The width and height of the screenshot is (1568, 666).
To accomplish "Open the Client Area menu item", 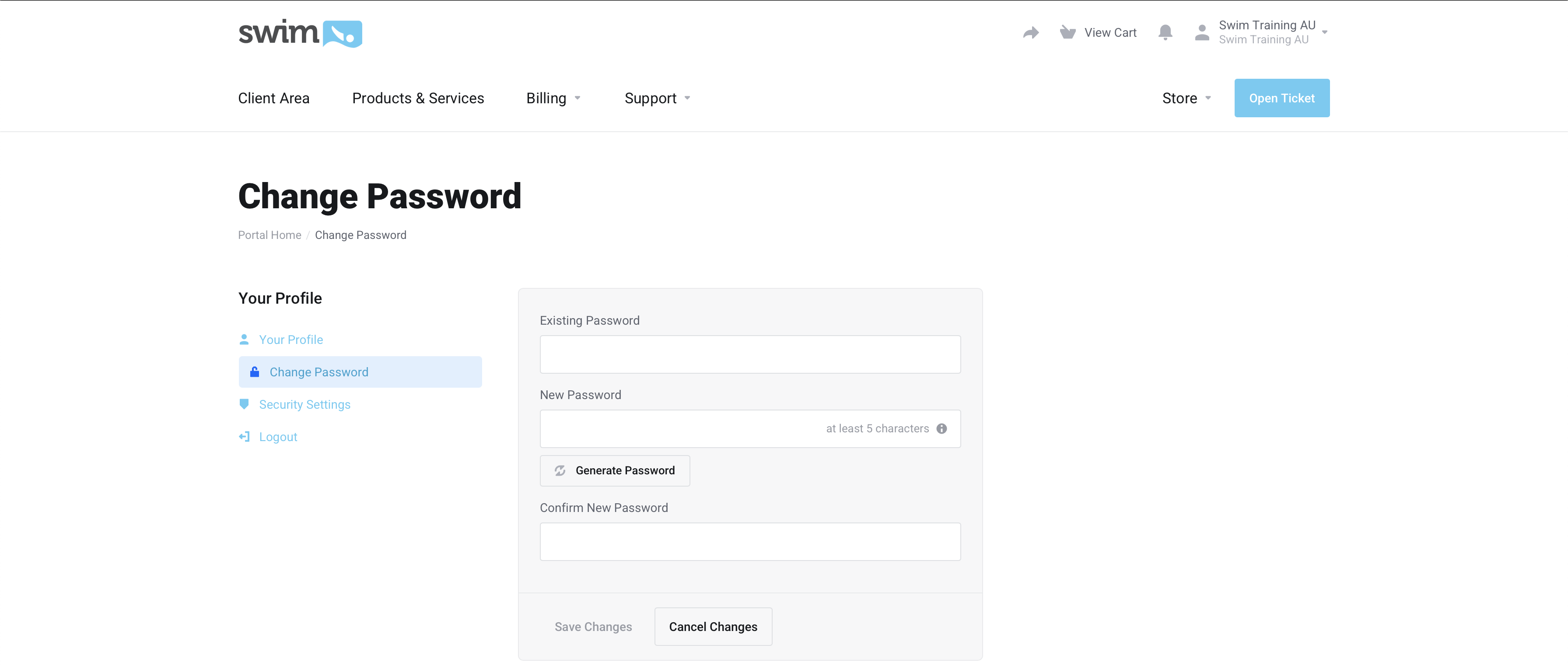I will point(274,98).
